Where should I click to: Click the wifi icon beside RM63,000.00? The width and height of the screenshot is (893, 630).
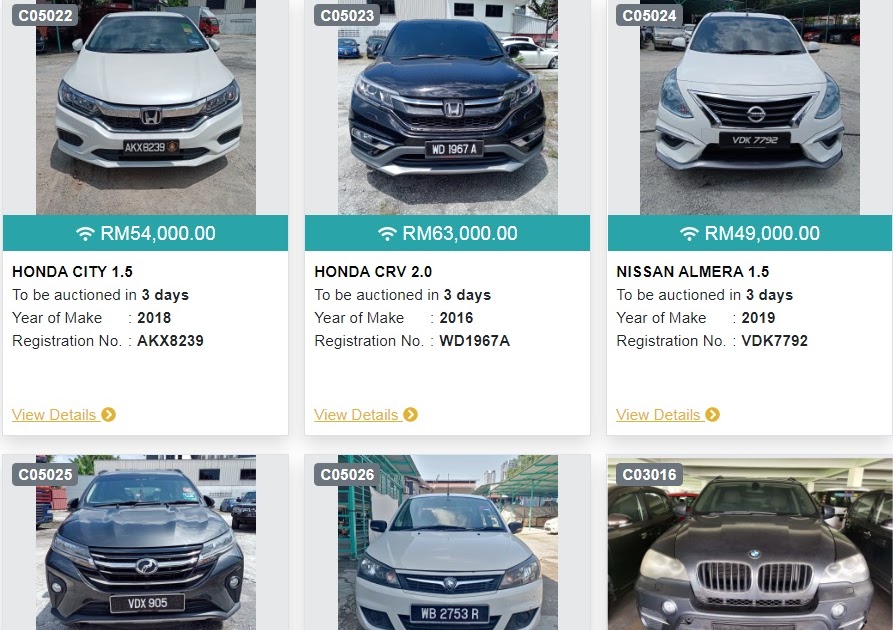pos(387,234)
